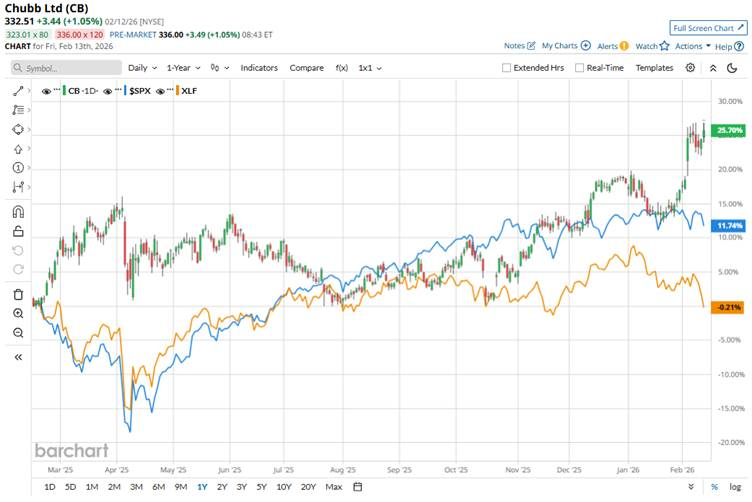752x502 pixels.
Task: Click the lock drawings icon
Action: tap(18, 231)
